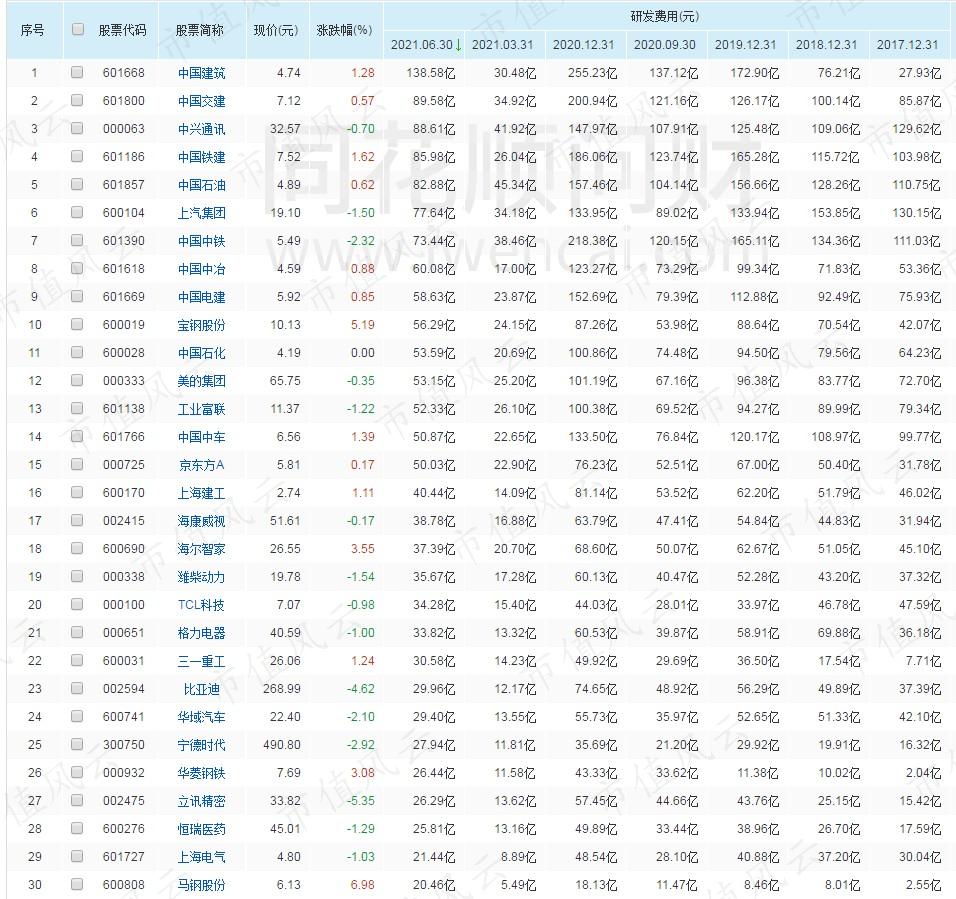Click the 268.99 price of 比亚迪
This screenshot has width=956, height=899.
[282, 689]
